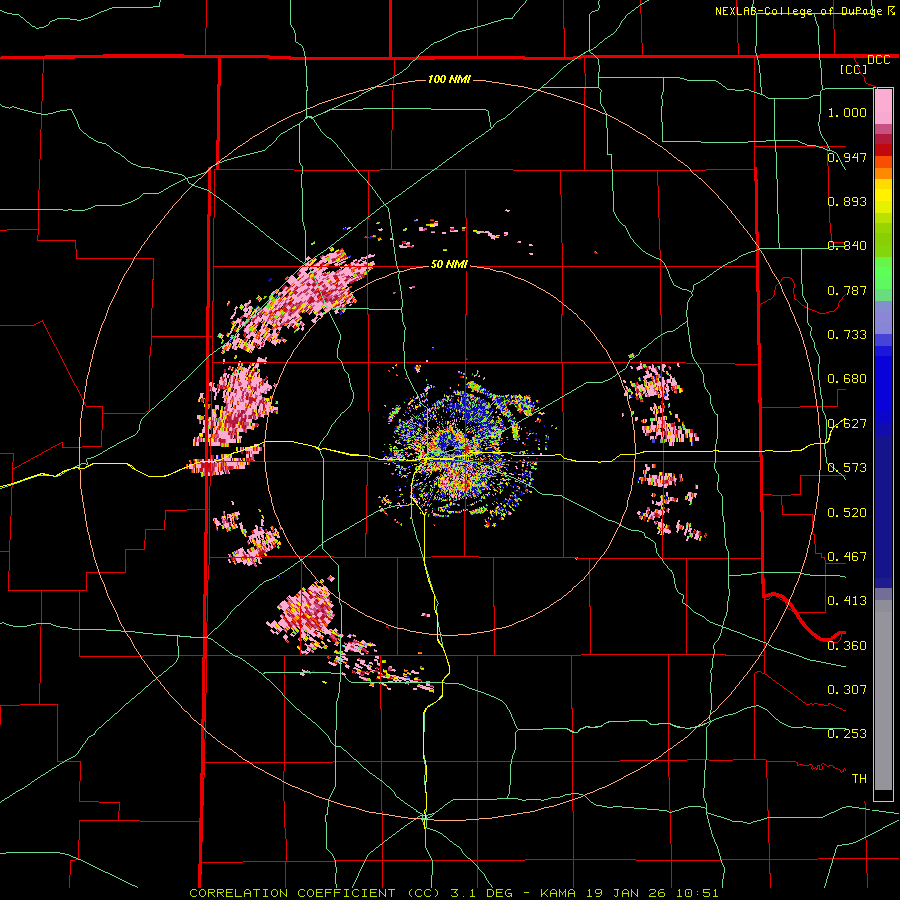
Task: Click the "KAMA" radar site identifier
Action: click(x=558, y=893)
